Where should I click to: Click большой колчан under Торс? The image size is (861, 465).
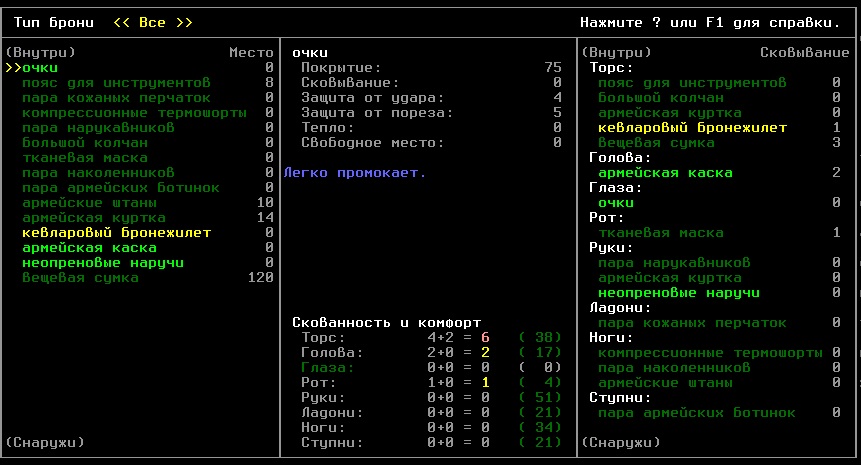point(661,98)
